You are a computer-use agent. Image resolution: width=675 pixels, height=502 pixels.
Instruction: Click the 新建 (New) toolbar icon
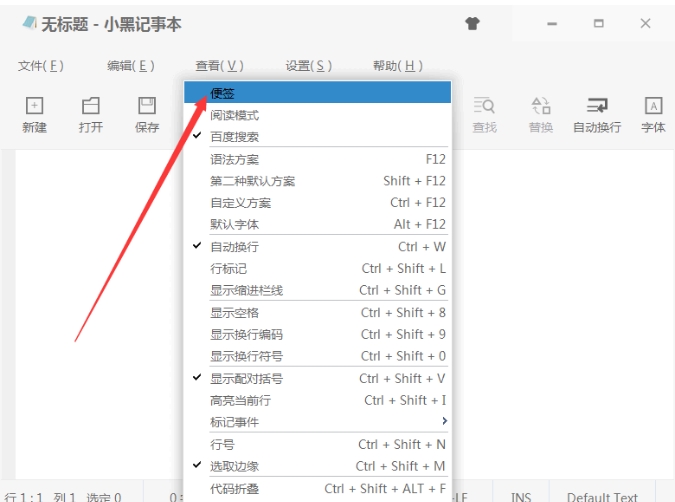click(x=34, y=114)
